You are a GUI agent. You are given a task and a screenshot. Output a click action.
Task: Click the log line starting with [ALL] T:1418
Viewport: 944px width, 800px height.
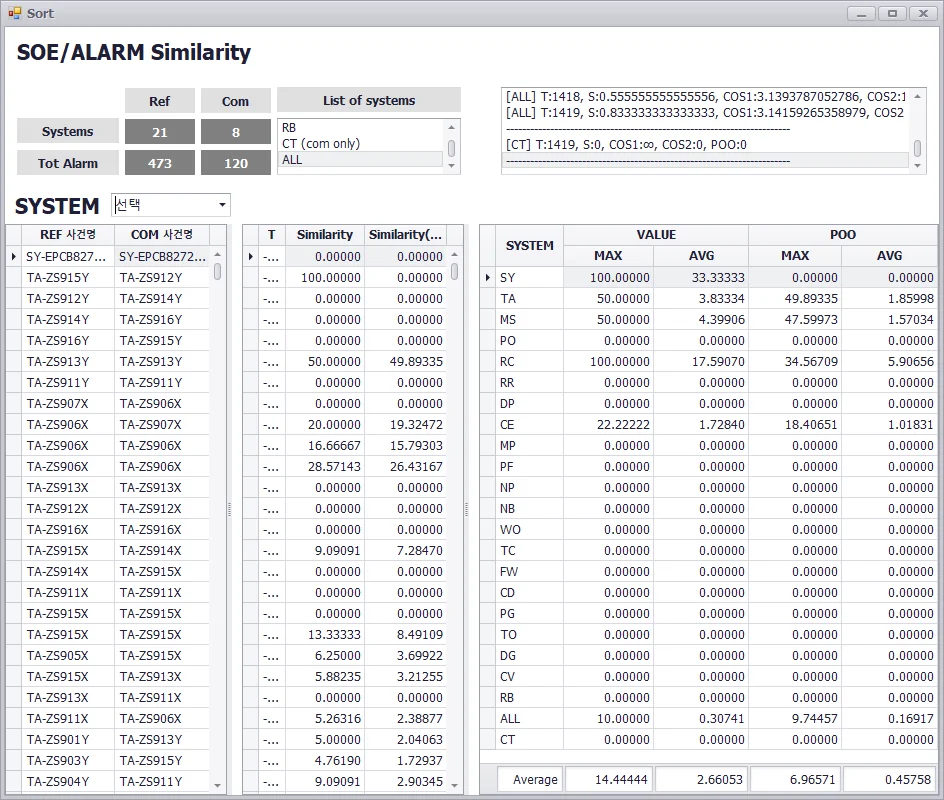(x=706, y=96)
